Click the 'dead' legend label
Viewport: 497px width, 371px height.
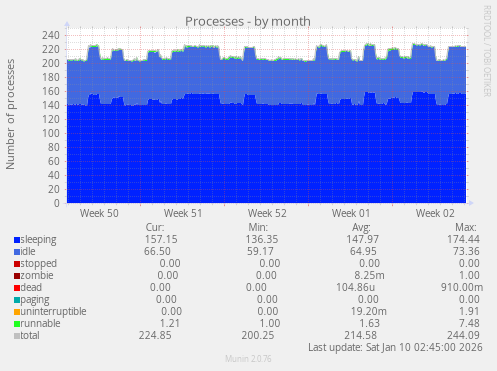(x=31, y=287)
